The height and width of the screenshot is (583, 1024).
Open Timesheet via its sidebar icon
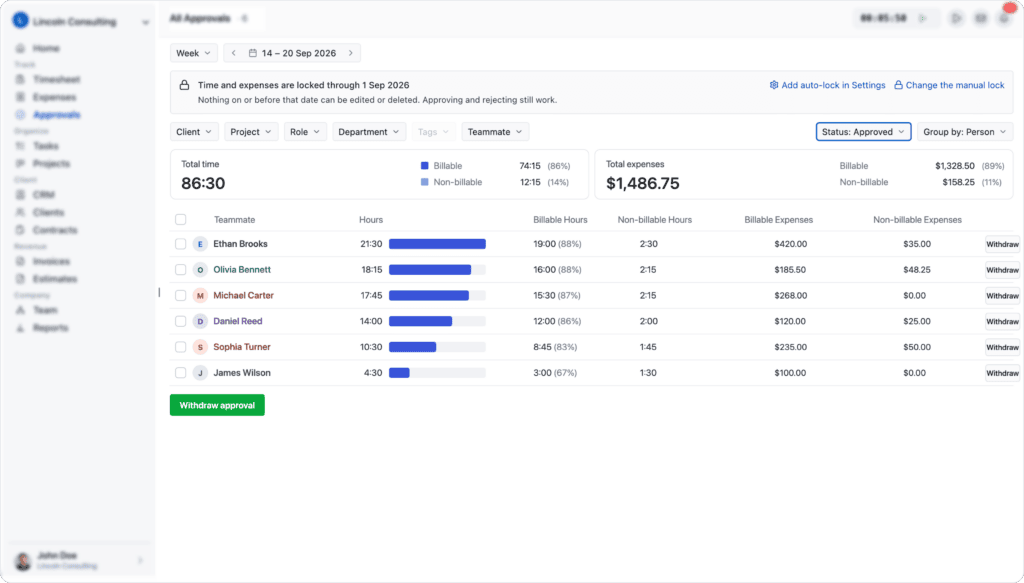point(20,79)
